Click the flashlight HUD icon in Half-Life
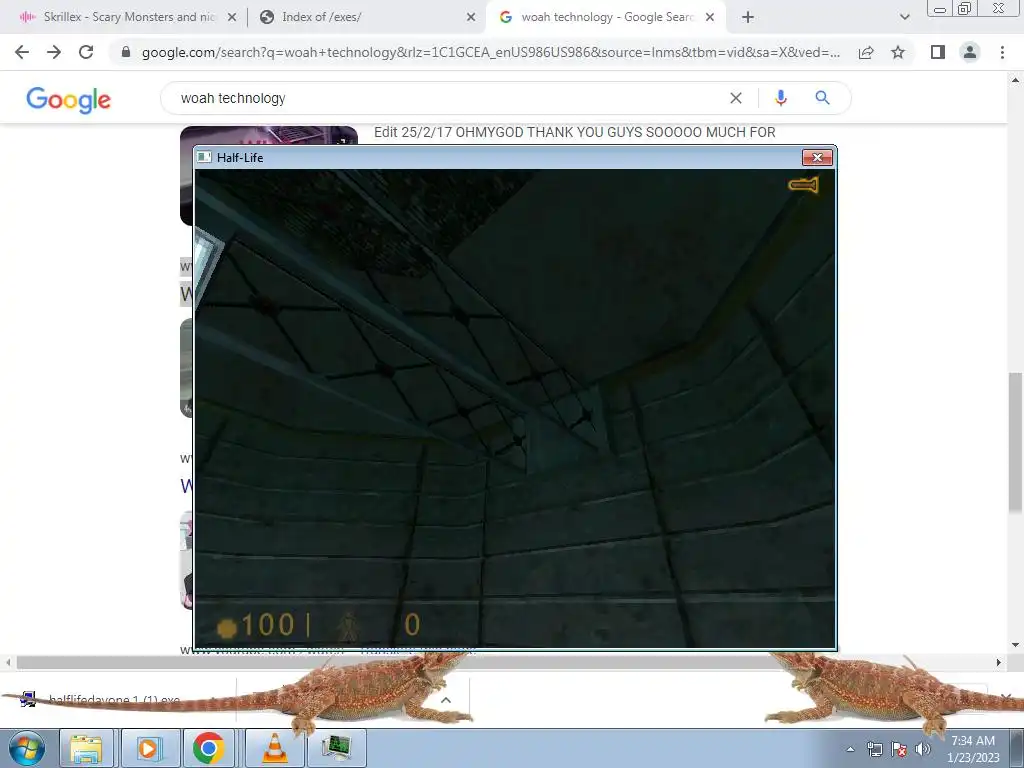The width and height of the screenshot is (1024, 768). click(803, 185)
